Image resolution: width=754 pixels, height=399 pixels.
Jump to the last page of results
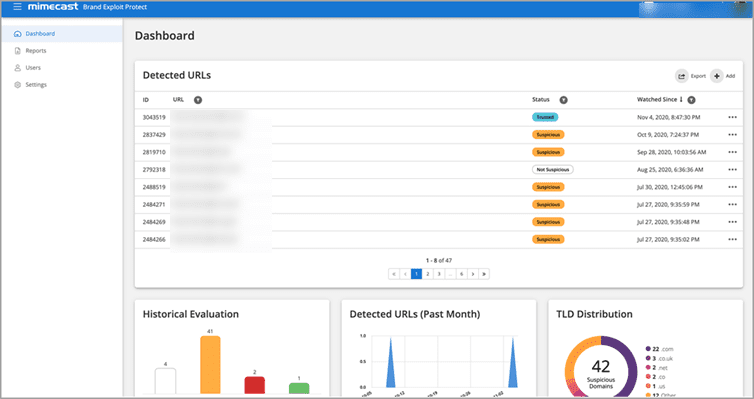[484, 274]
